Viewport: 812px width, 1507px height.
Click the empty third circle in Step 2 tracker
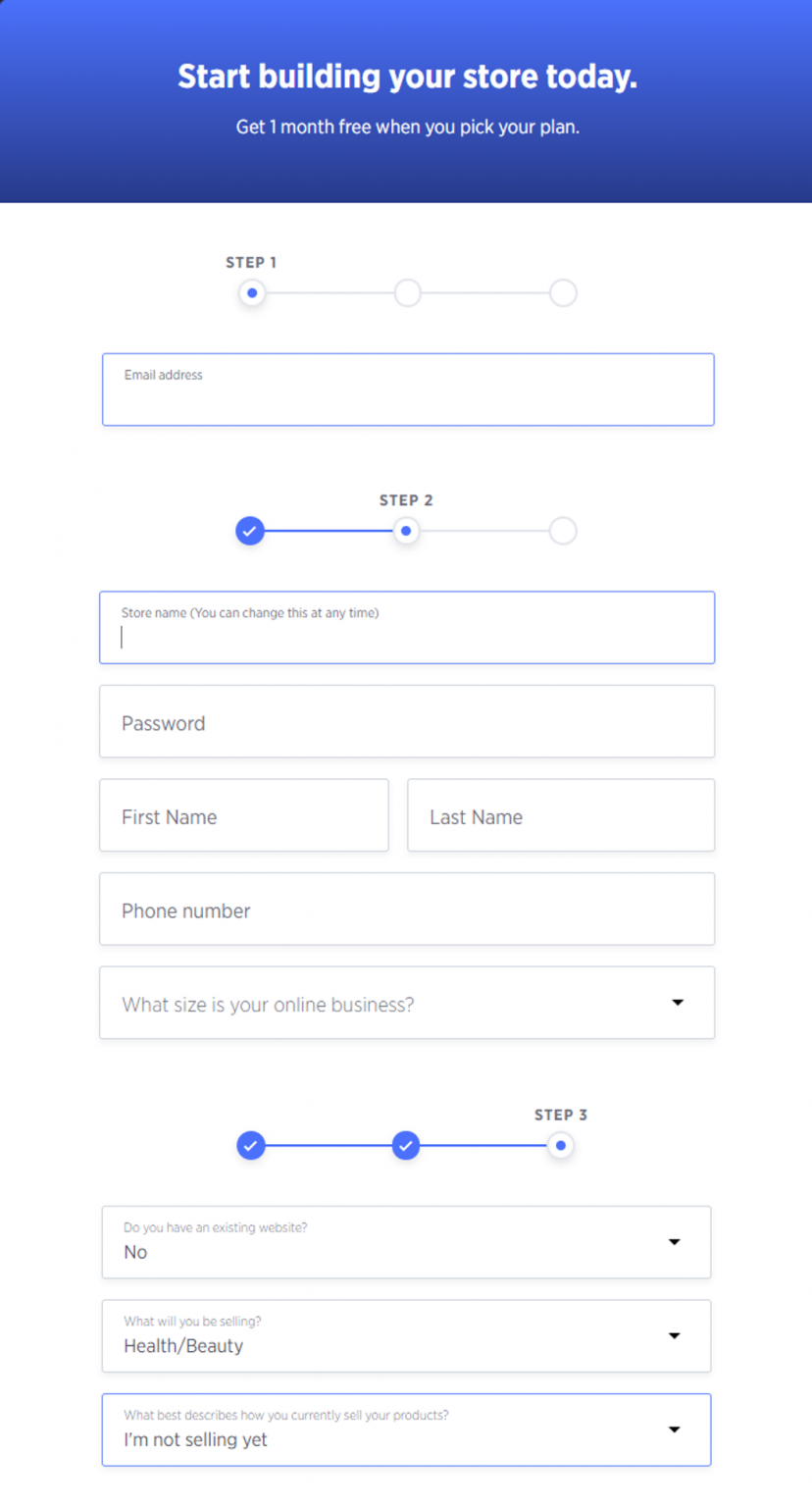point(563,531)
